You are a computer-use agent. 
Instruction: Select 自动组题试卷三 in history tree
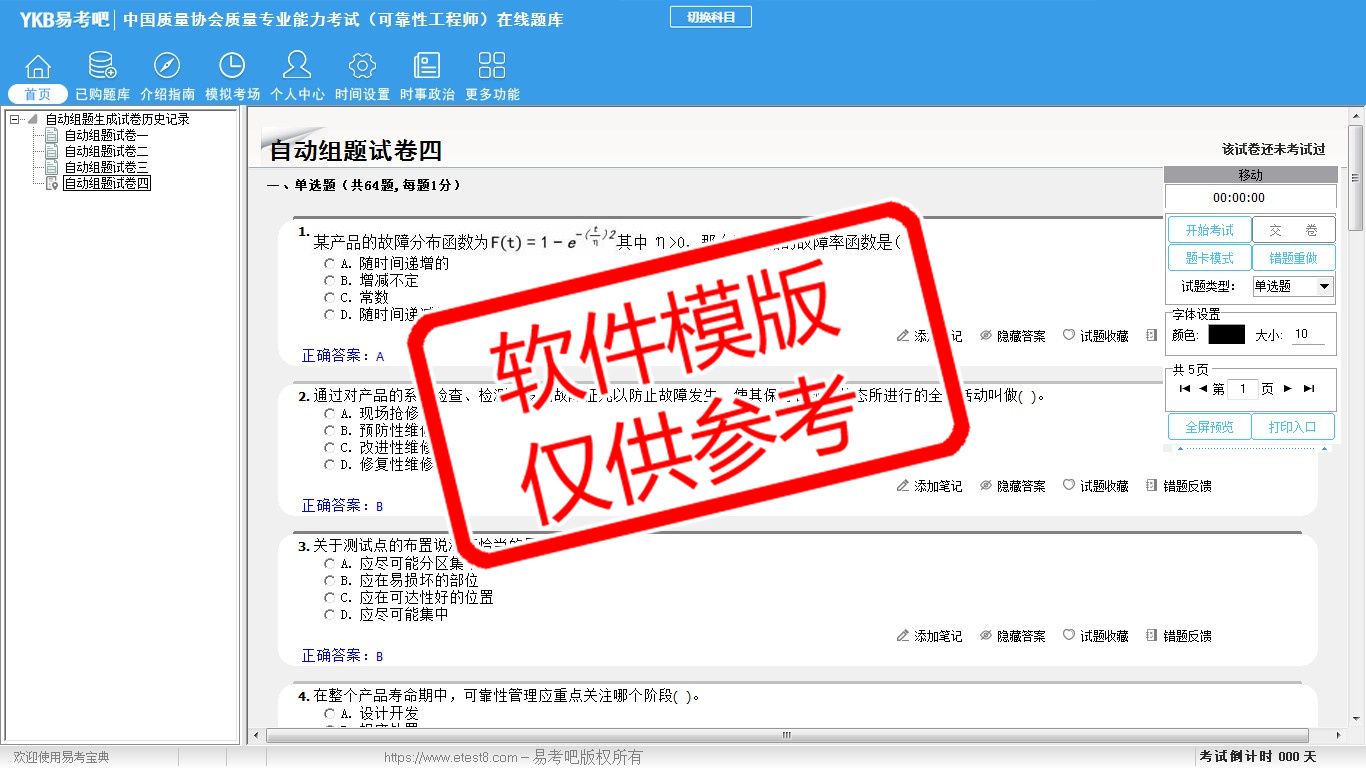click(106, 168)
